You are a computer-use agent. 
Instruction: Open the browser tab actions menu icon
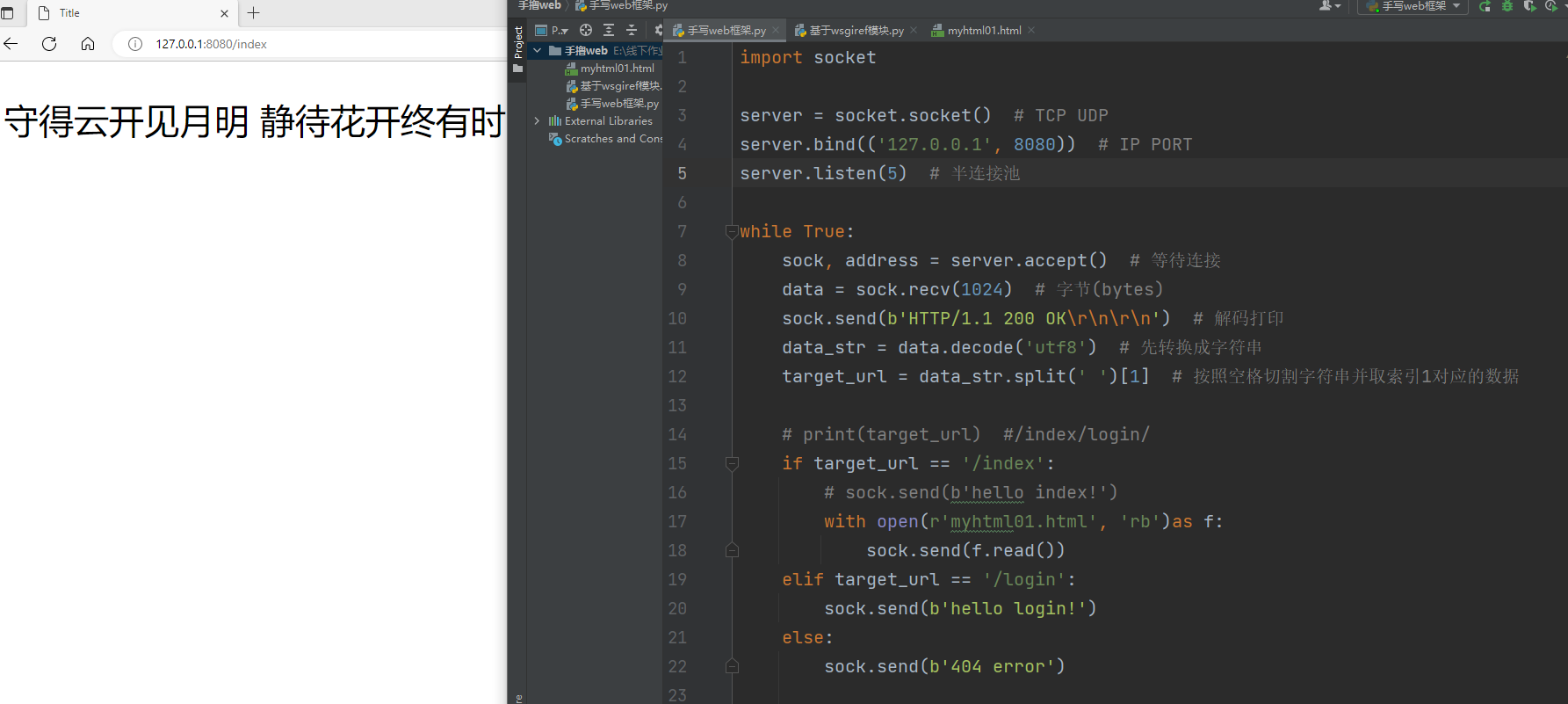7,13
